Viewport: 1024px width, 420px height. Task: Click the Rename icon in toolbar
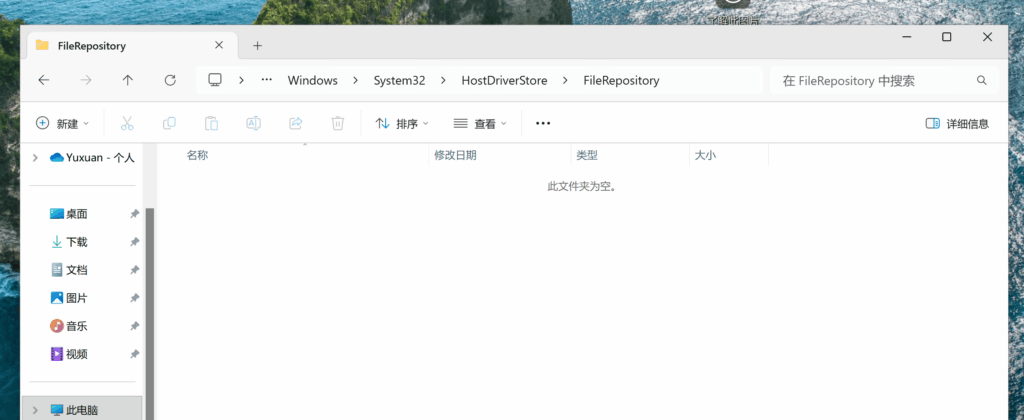tap(254, 123)
